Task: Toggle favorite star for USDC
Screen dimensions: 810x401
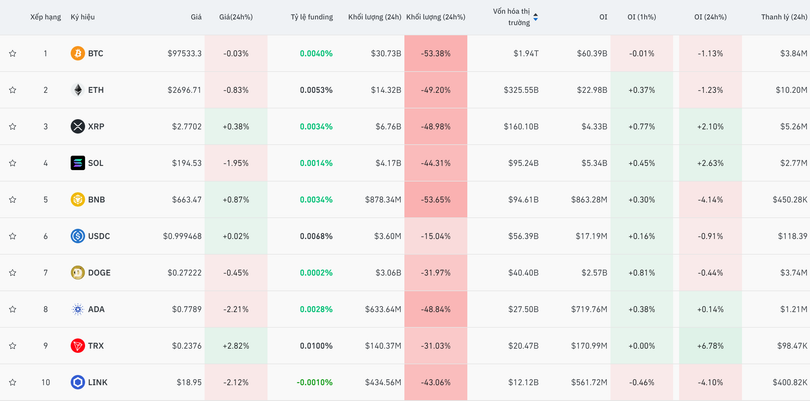Action: coord(12,236)
